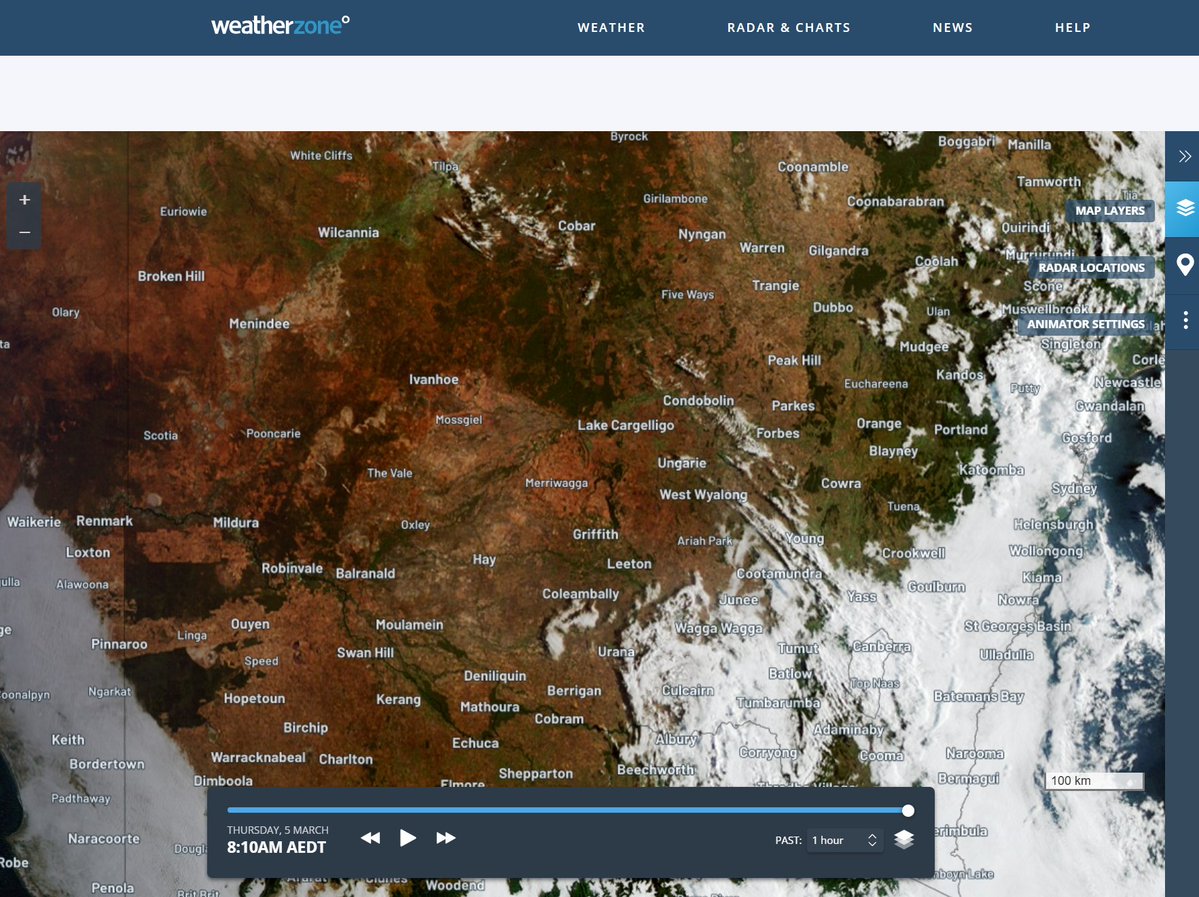1199x897 pixels.
Task: Click the 8:10AM AEDT time label
Action: point(276,847)
